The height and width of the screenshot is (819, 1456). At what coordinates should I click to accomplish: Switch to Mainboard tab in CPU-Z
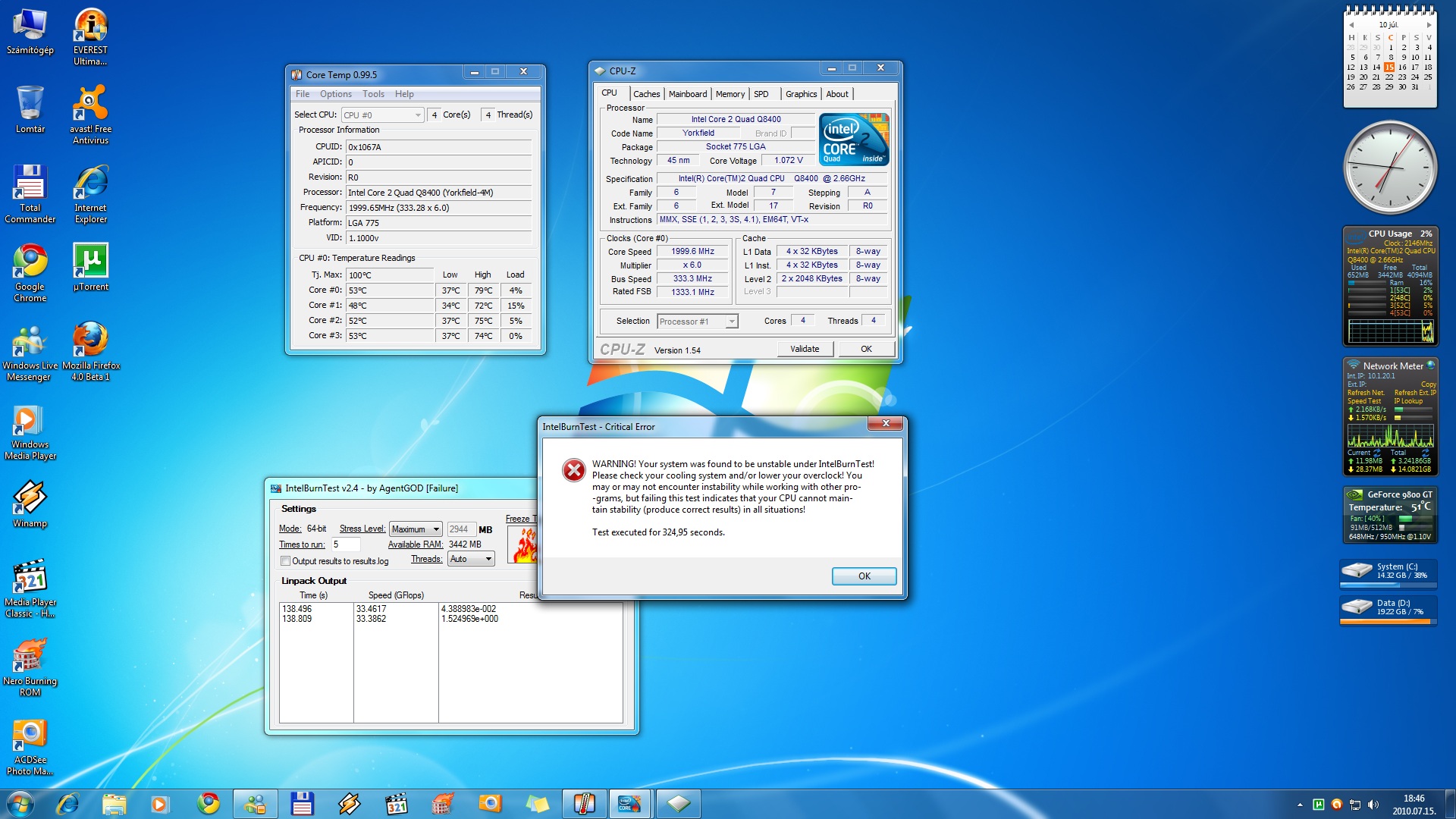point(688,94)
